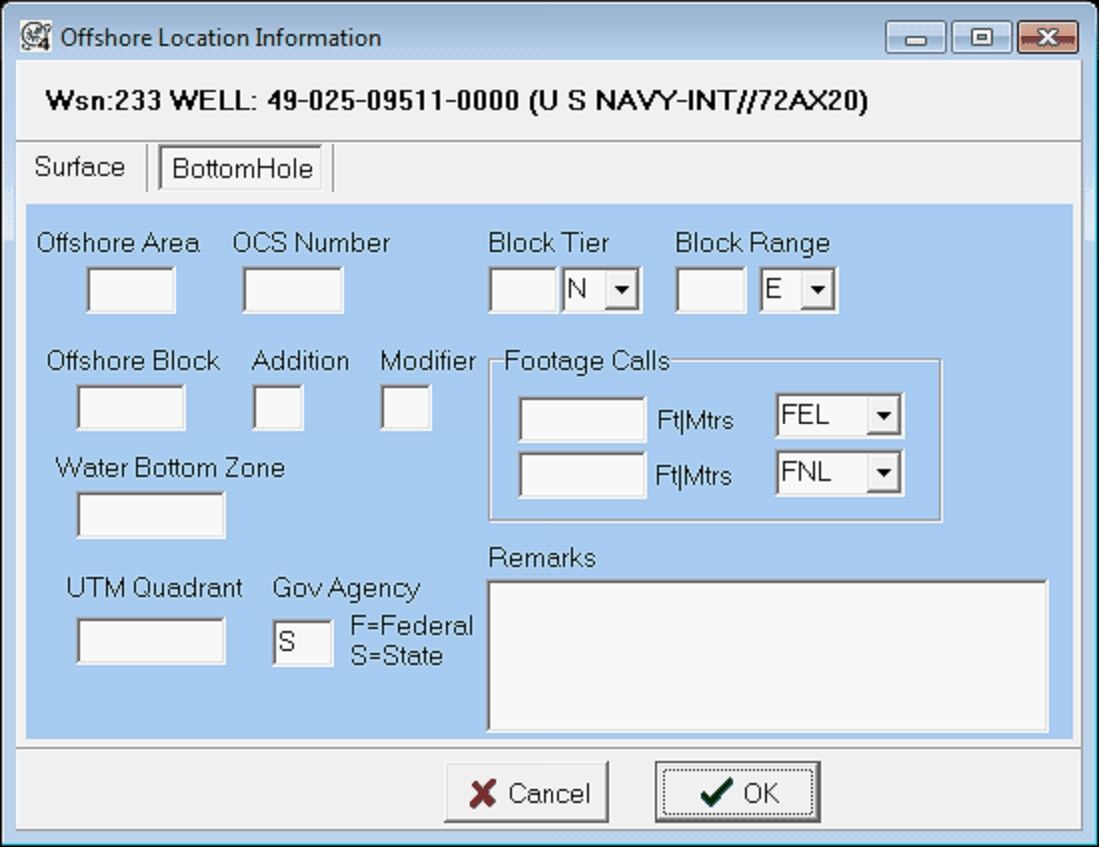Click the Offshore Area input field
The image size is (1100, 848).
pyautogui.click(x=131, y=291)
